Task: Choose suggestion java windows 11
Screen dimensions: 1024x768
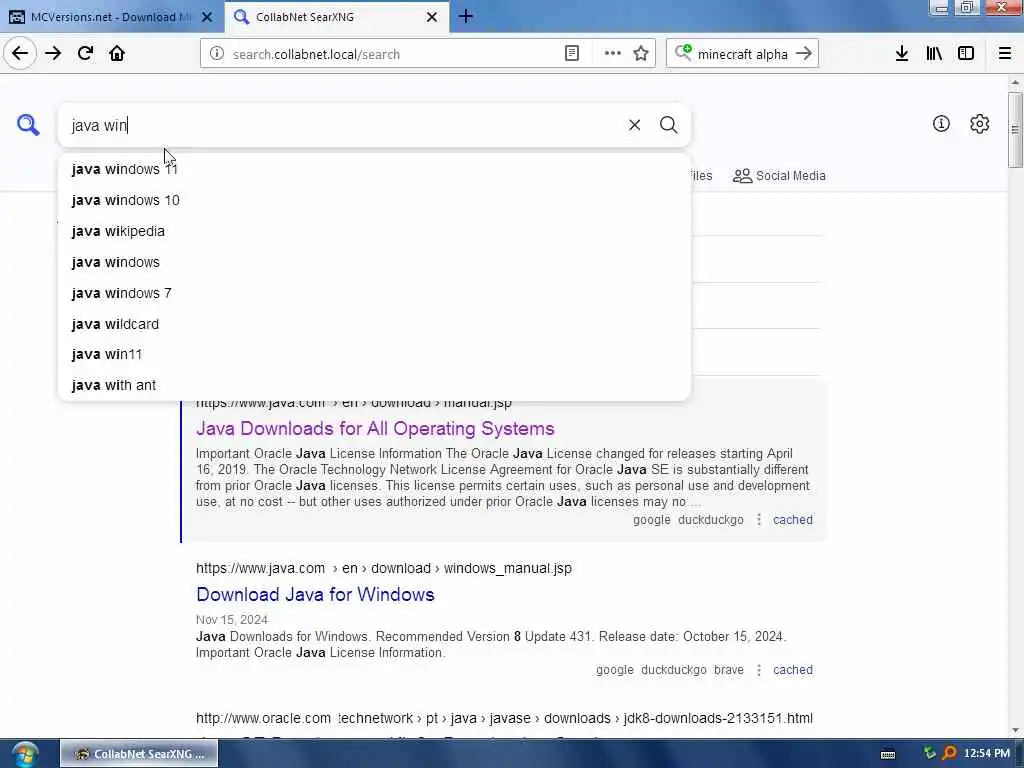Action: 374,169
